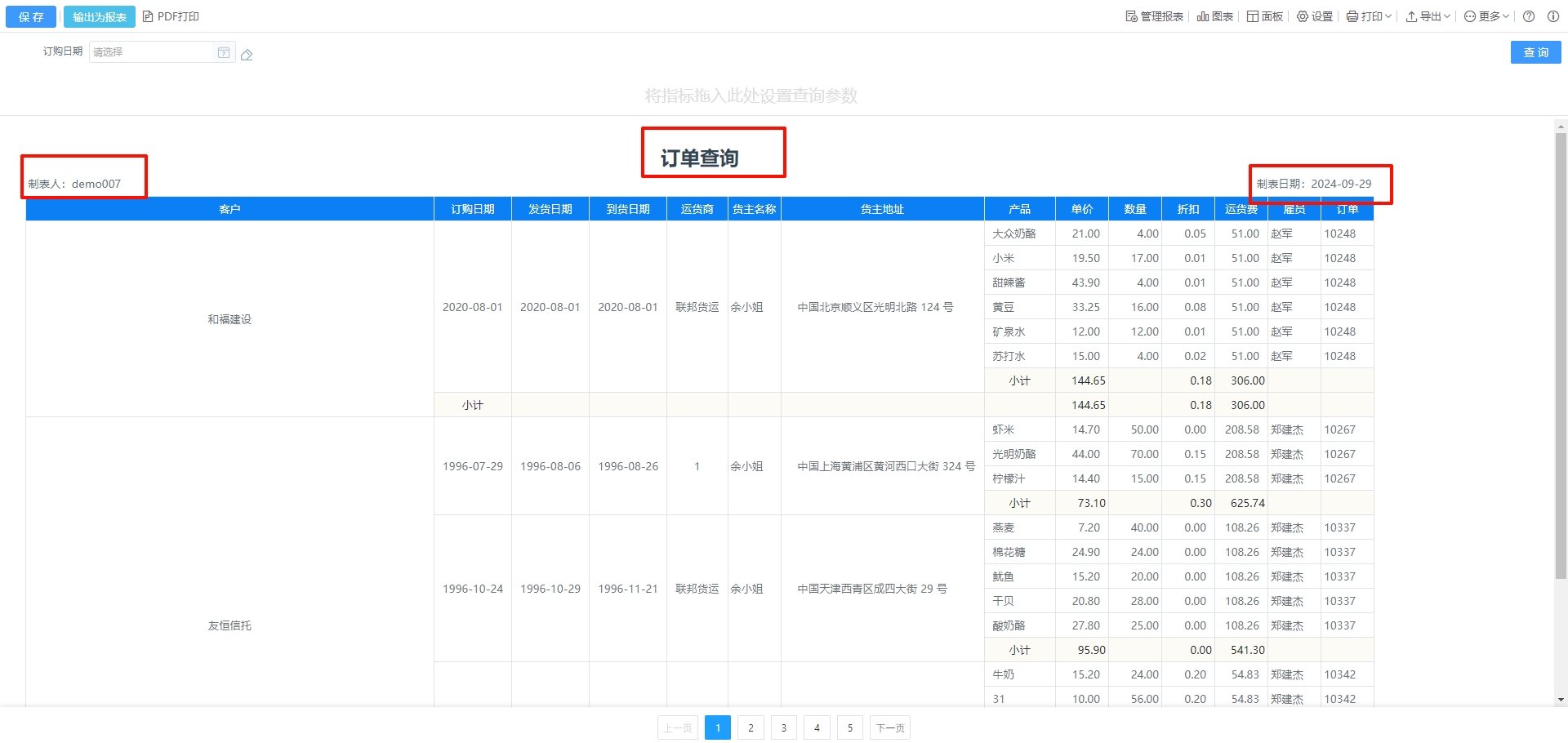This screenshot has height=743, width=1568.
Task: Open 管理报表 report management
Action: tap(1154, 16)
